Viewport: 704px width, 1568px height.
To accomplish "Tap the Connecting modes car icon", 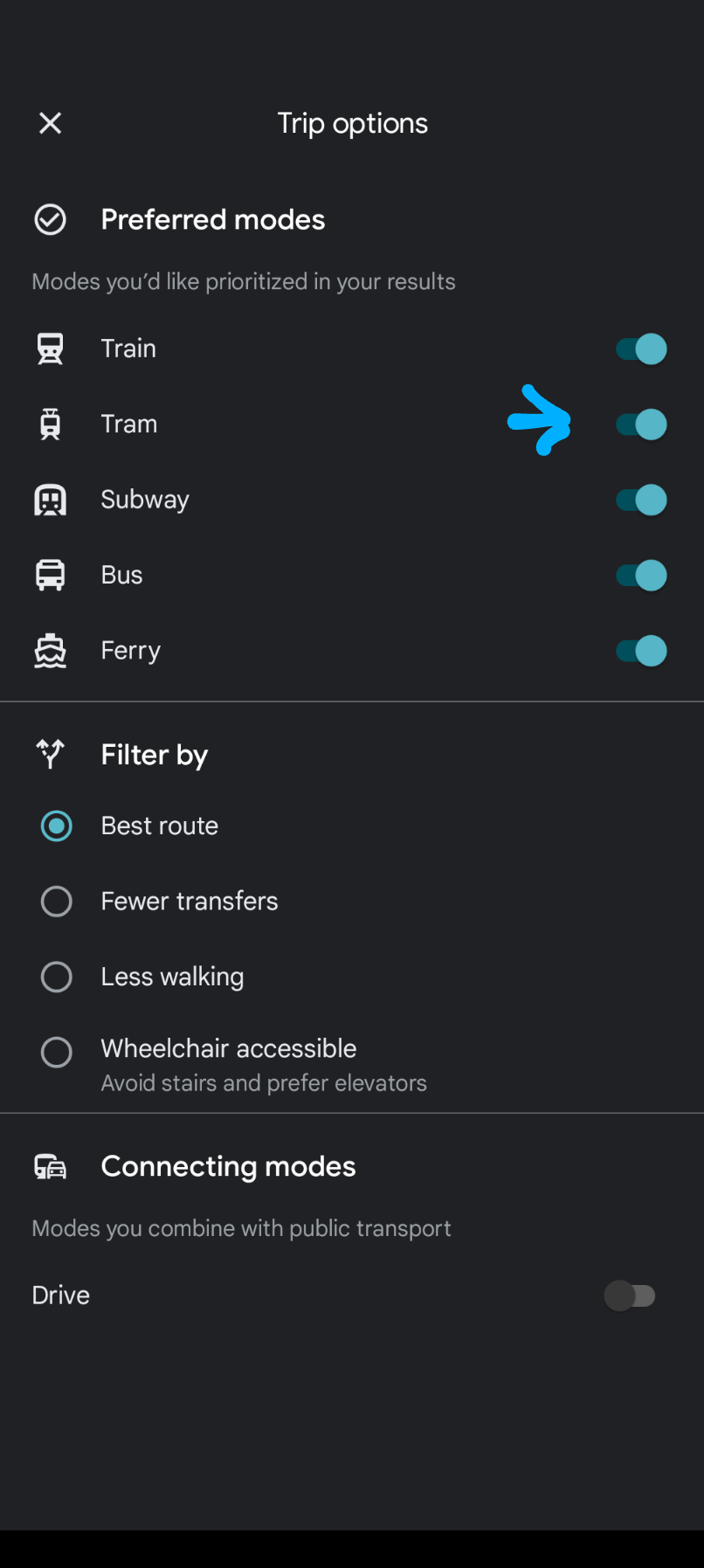I will [x=50, y=1167].
